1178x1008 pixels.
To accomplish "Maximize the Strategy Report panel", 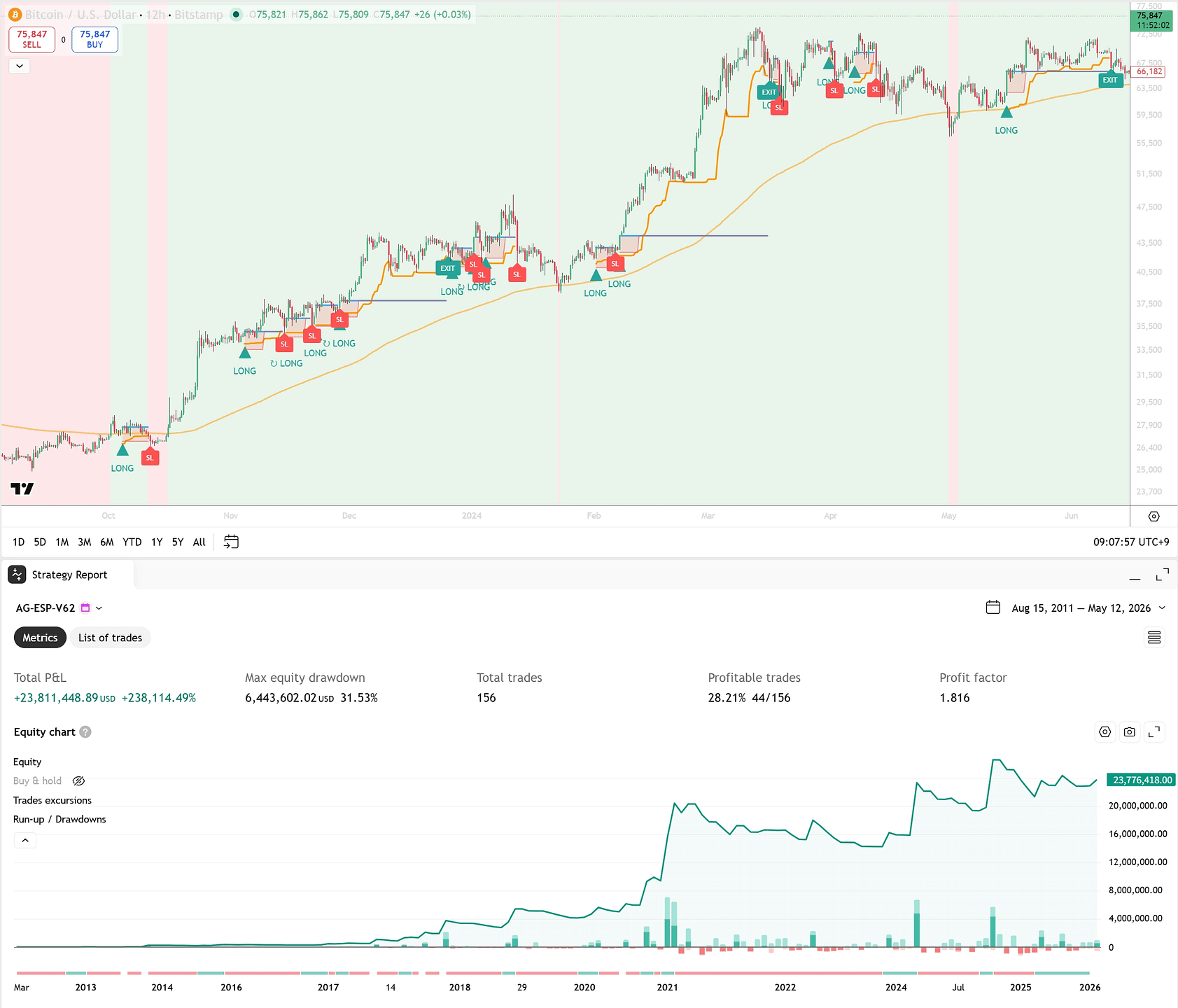I will coord(1163,575).
